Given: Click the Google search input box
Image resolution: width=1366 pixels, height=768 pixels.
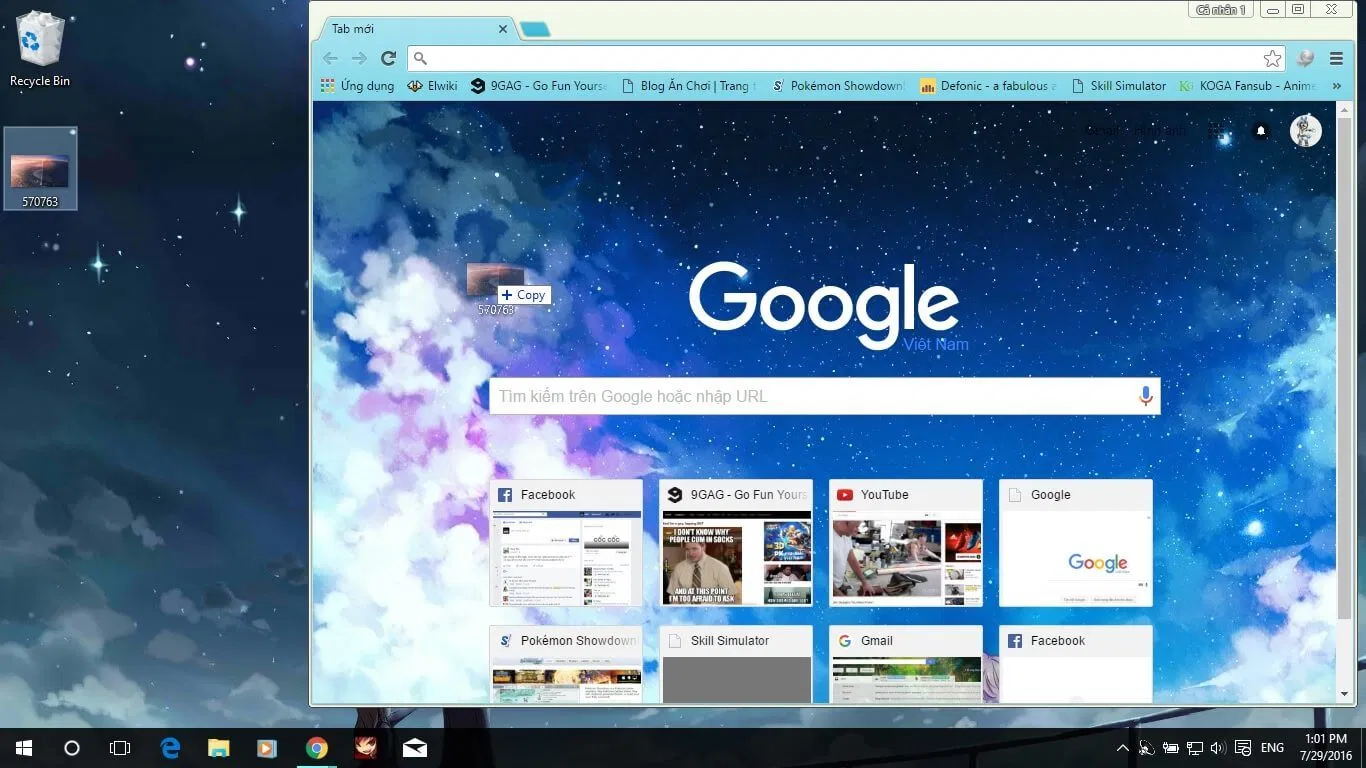Looking at the screenshot, I should point(810,396).
